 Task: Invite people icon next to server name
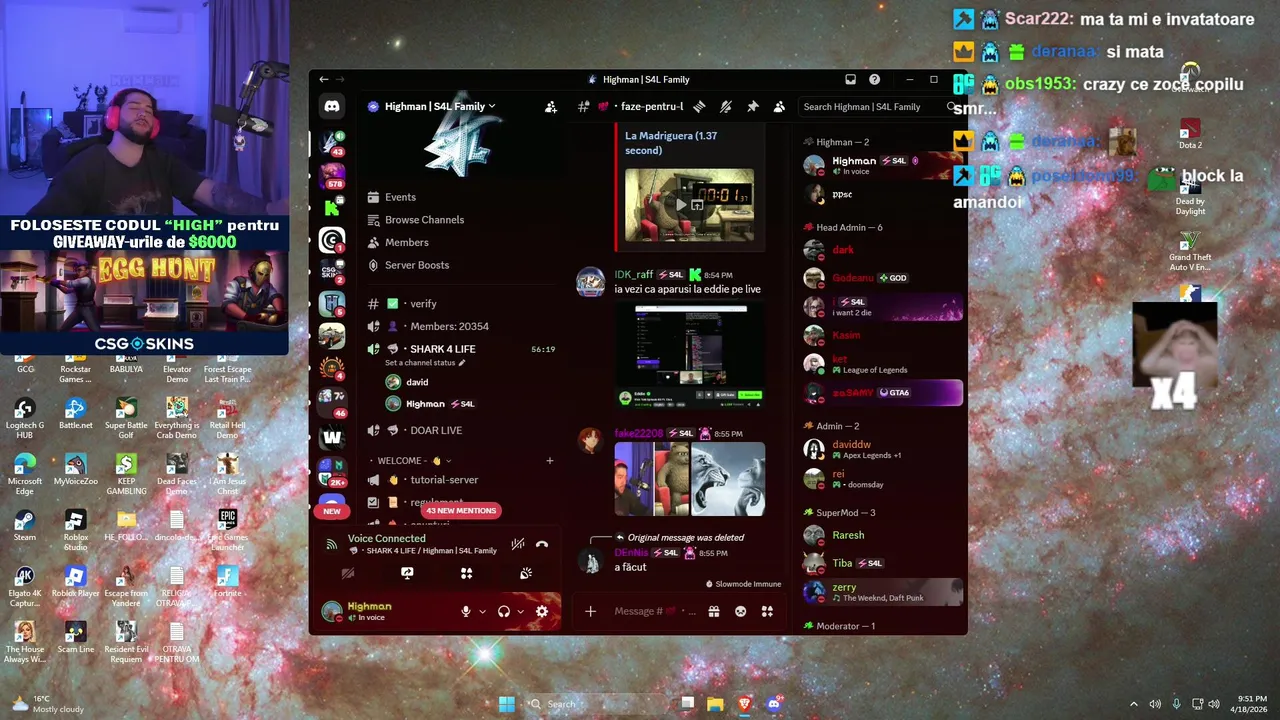pyautogui.click(x=550, y=107)
